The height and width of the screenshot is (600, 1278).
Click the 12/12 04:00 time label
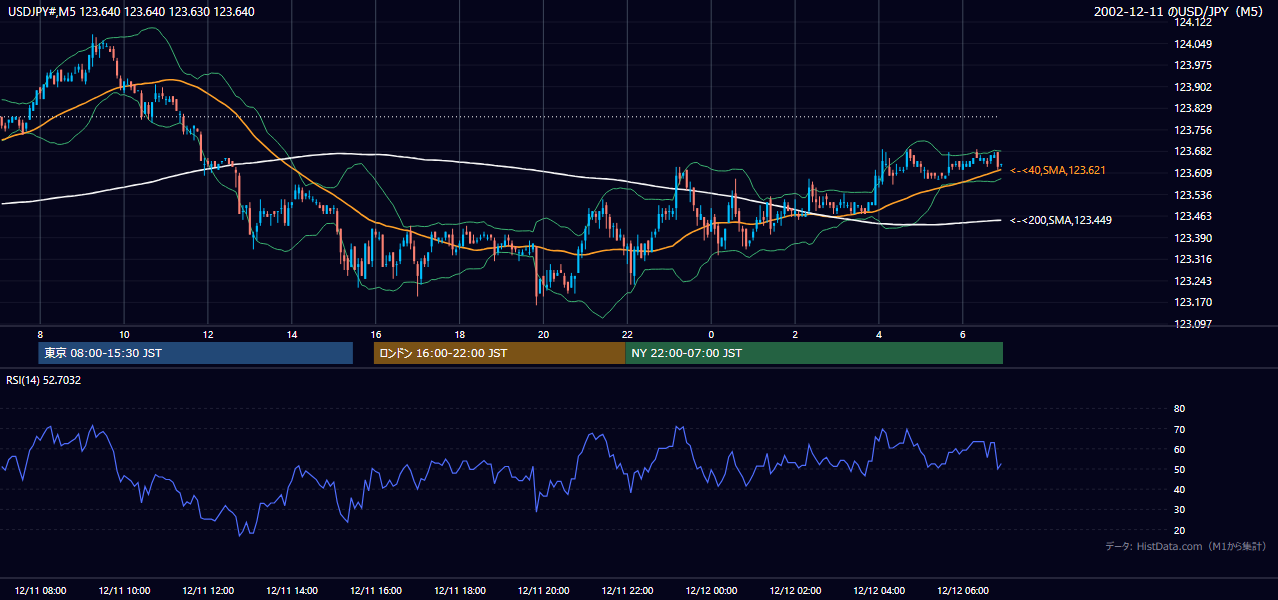(879, 591)
